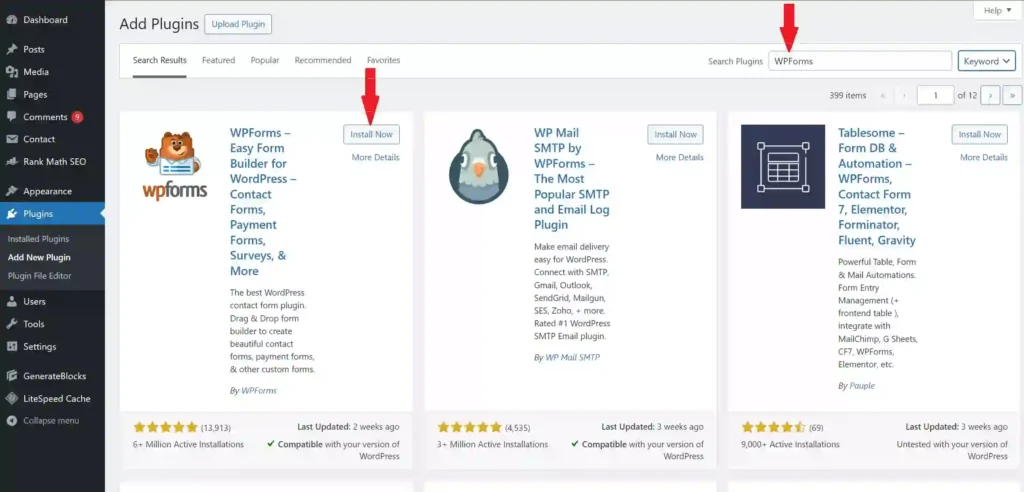Click the Tablesome table logo
Screen dimensions: 1024x492
click(783, 167)
